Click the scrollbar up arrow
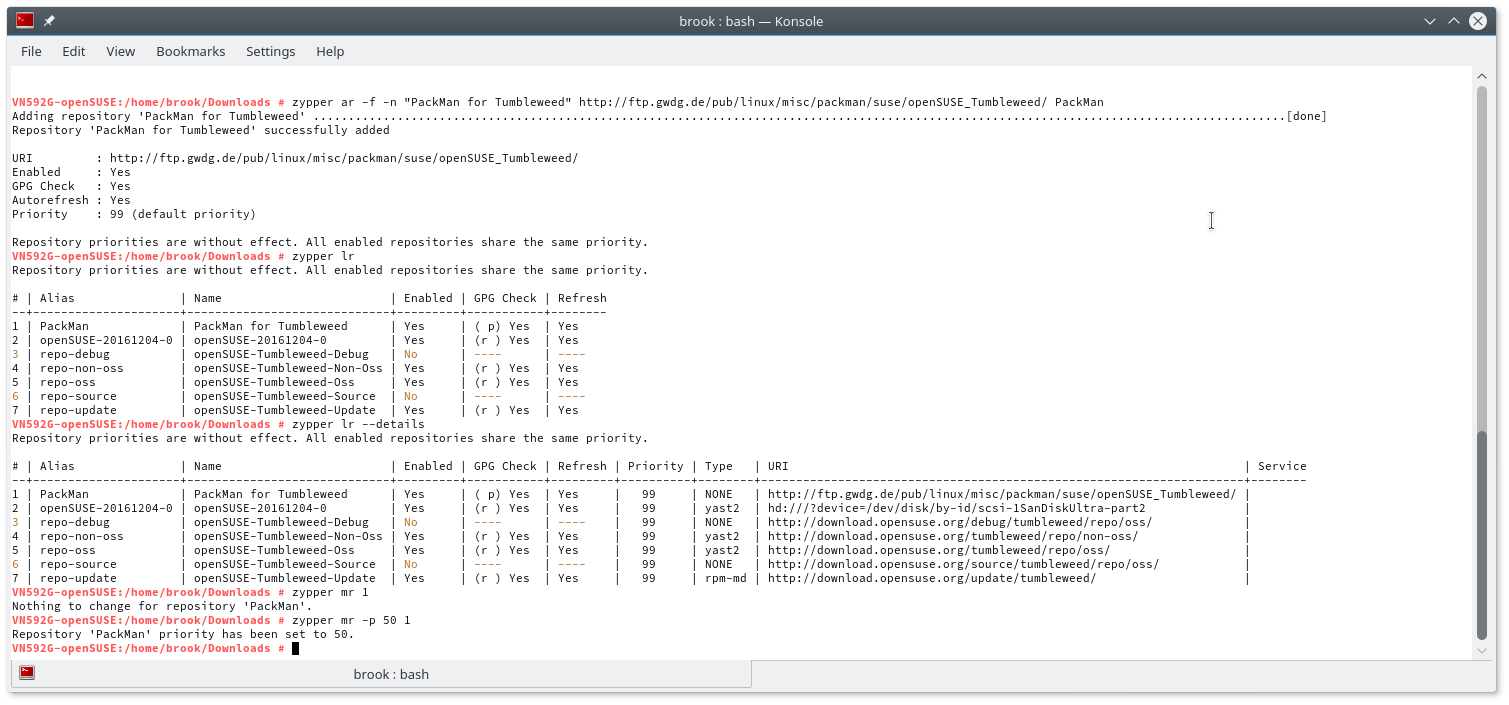The image size is (1509, 705). tap(1482, 75)
